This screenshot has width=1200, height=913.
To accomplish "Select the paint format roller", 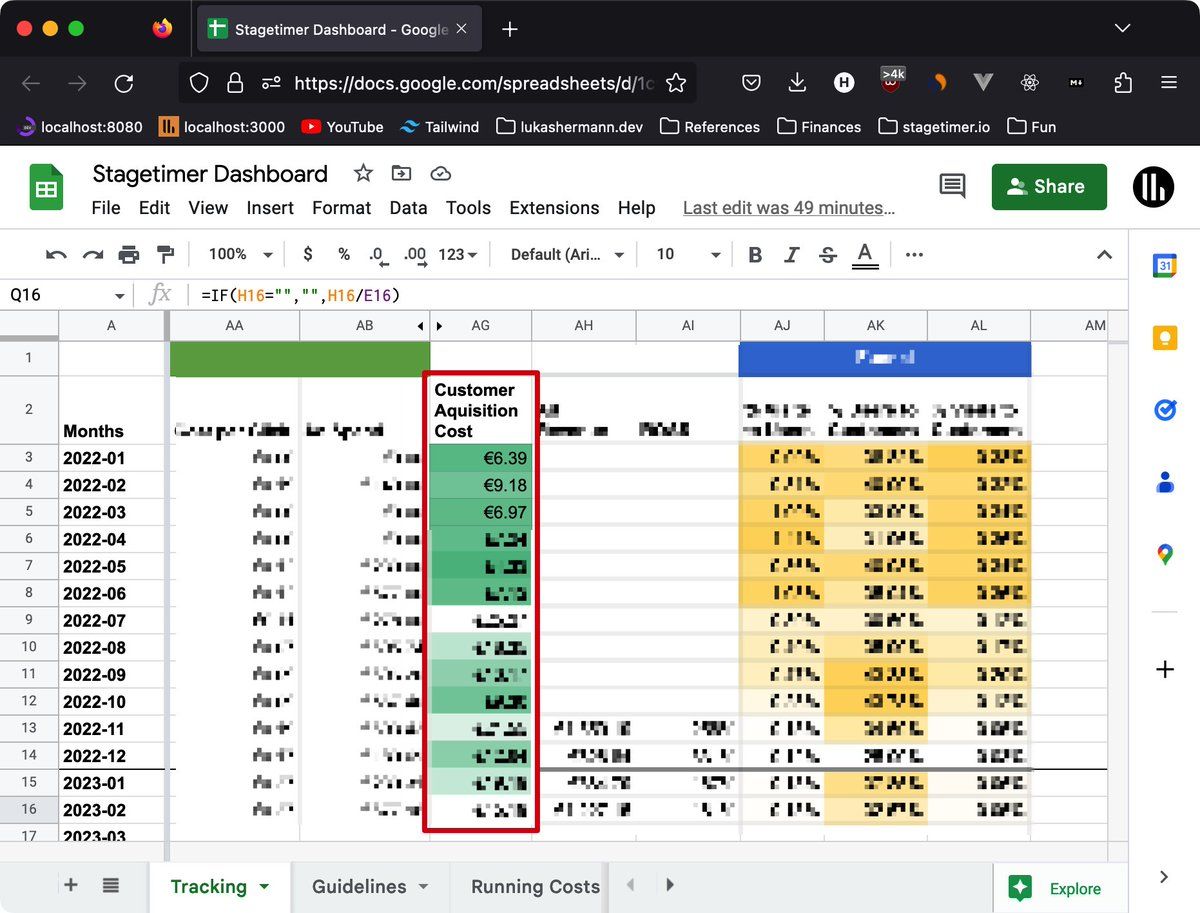I will tap(166, 255).
